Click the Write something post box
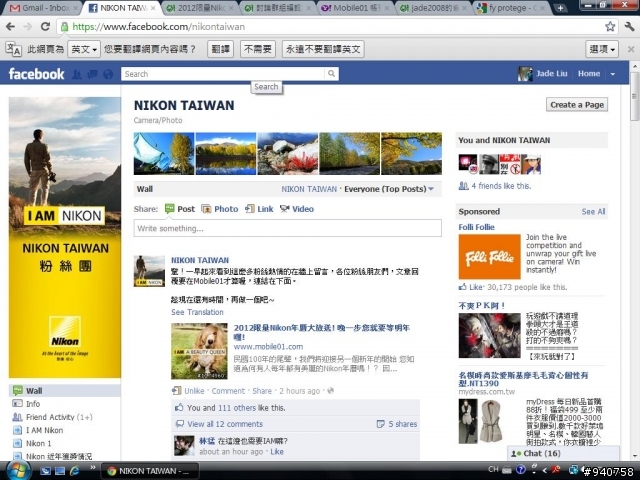Image resolution: width=640 pixels, height=480 pixels. 287,228
